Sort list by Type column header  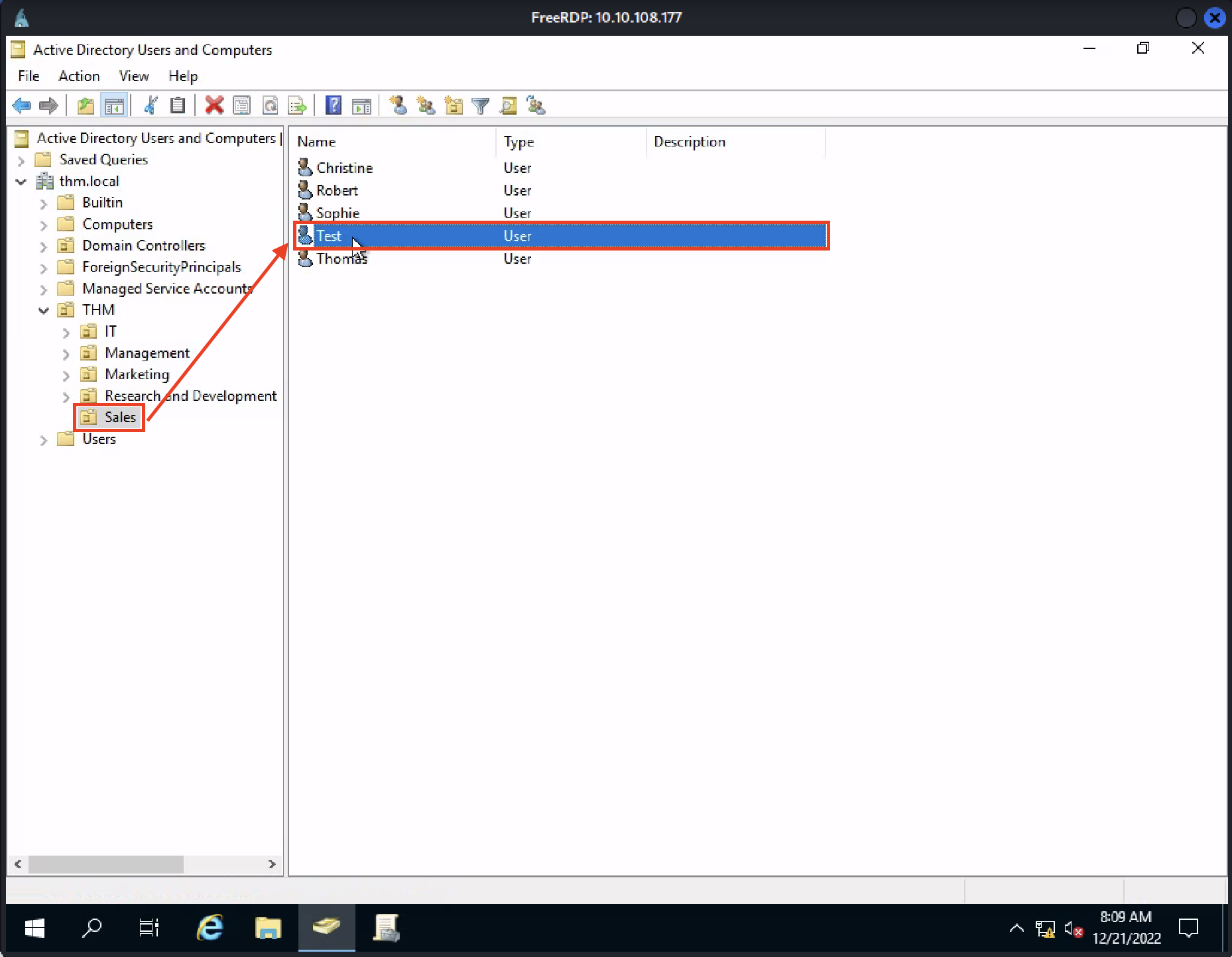point(571,142)
